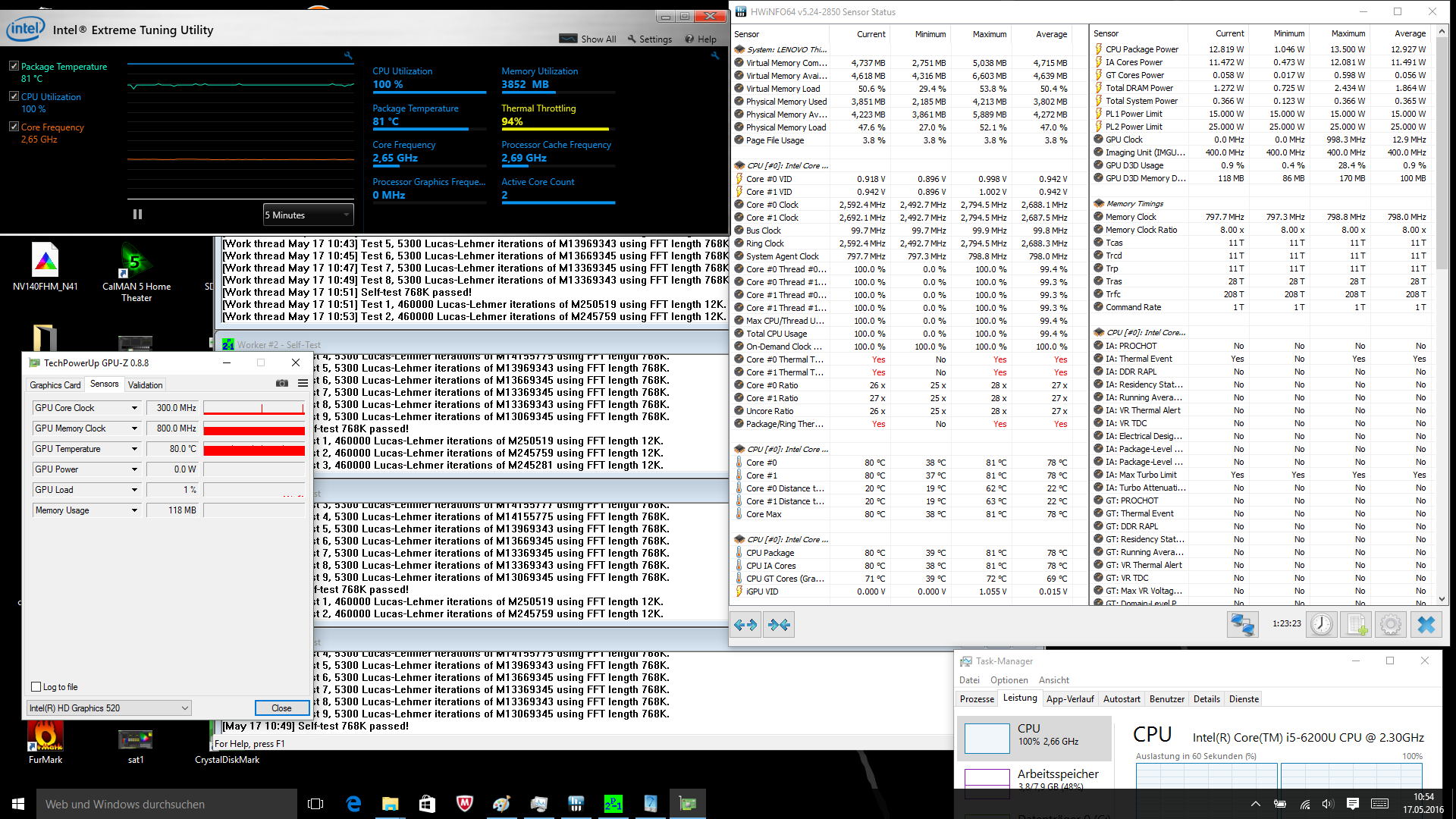The image size is (1456, 819).
Task: Open HWiNFO remote network monitoring icon
Action: (1242, 625)
